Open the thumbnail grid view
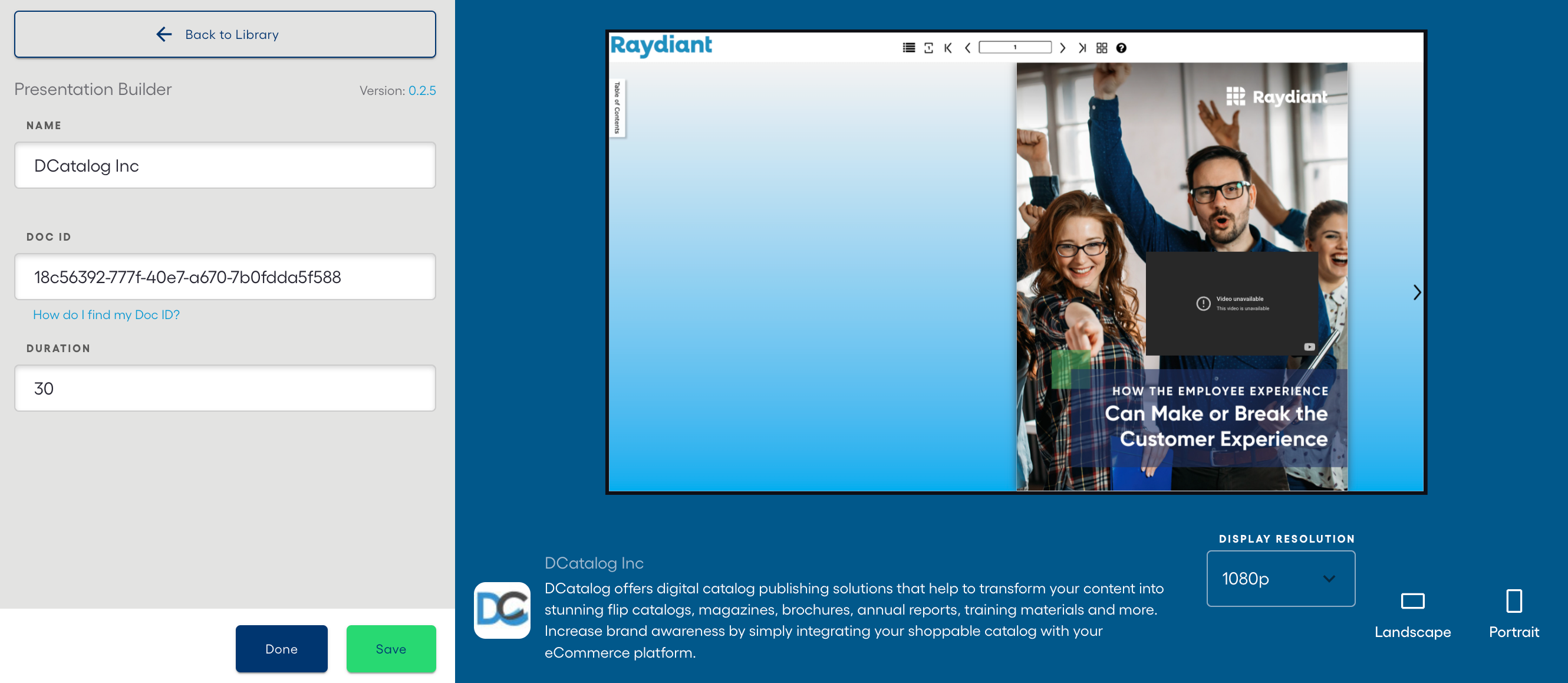Image resolution: width=1568 pixels, height=683 pixels. [1101, 48]
